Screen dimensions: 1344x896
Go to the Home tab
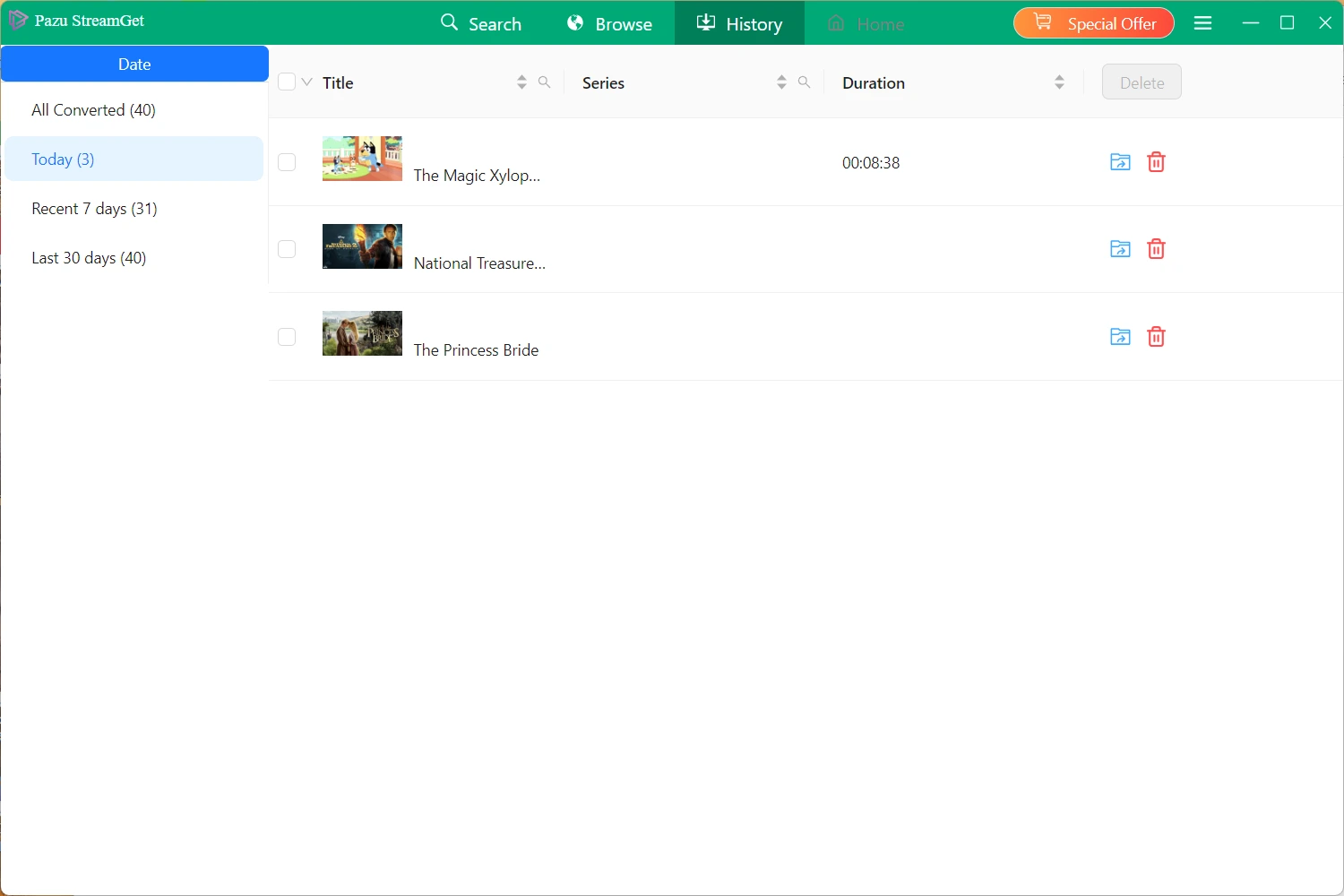coord(866,23)
